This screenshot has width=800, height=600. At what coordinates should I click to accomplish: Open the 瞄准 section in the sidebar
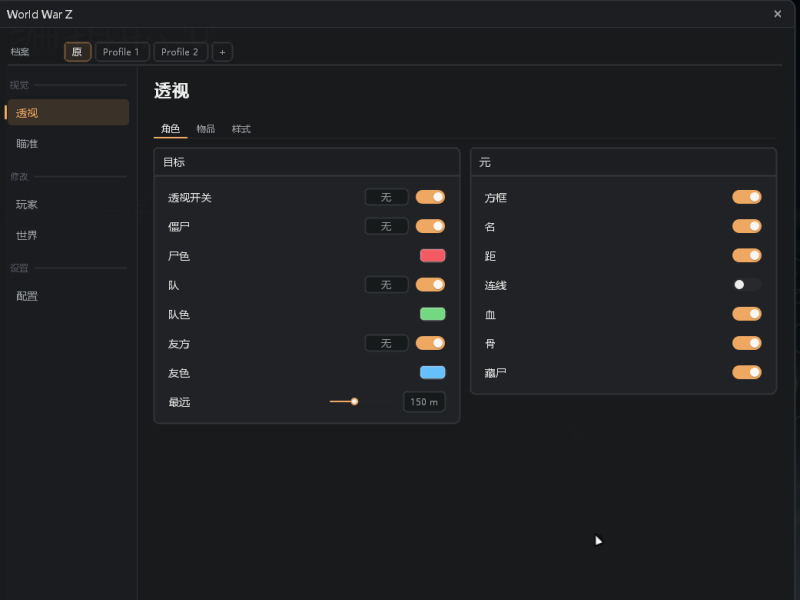(68, 143)
